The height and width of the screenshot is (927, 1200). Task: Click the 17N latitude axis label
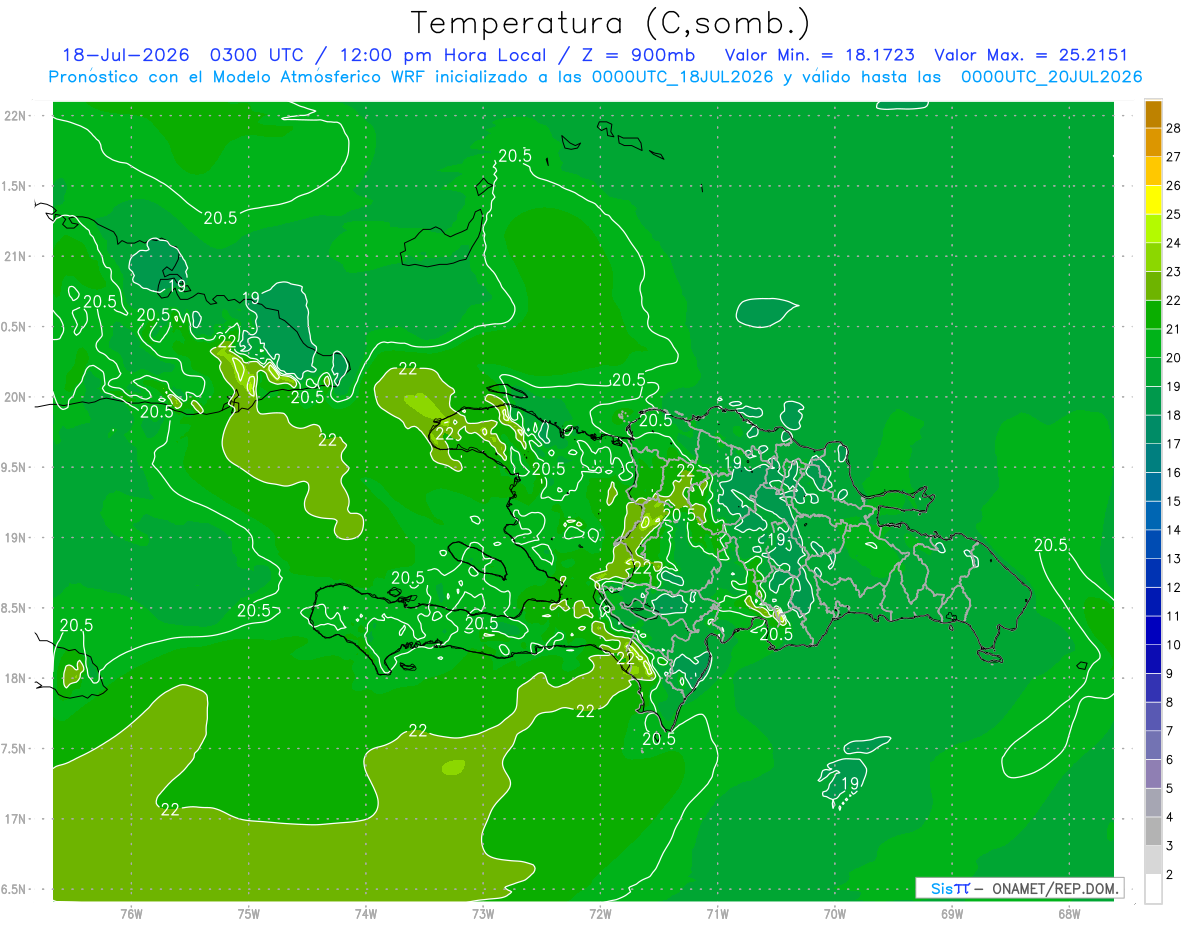click(x=16, y=819)
